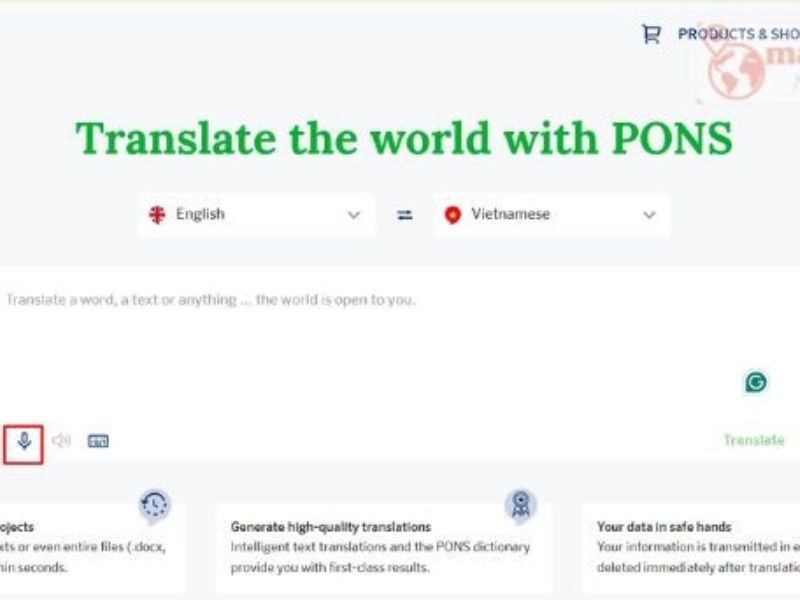Open the on-screen keyboard icon
This screenshot has width=800, height=600.
[98, 441]
